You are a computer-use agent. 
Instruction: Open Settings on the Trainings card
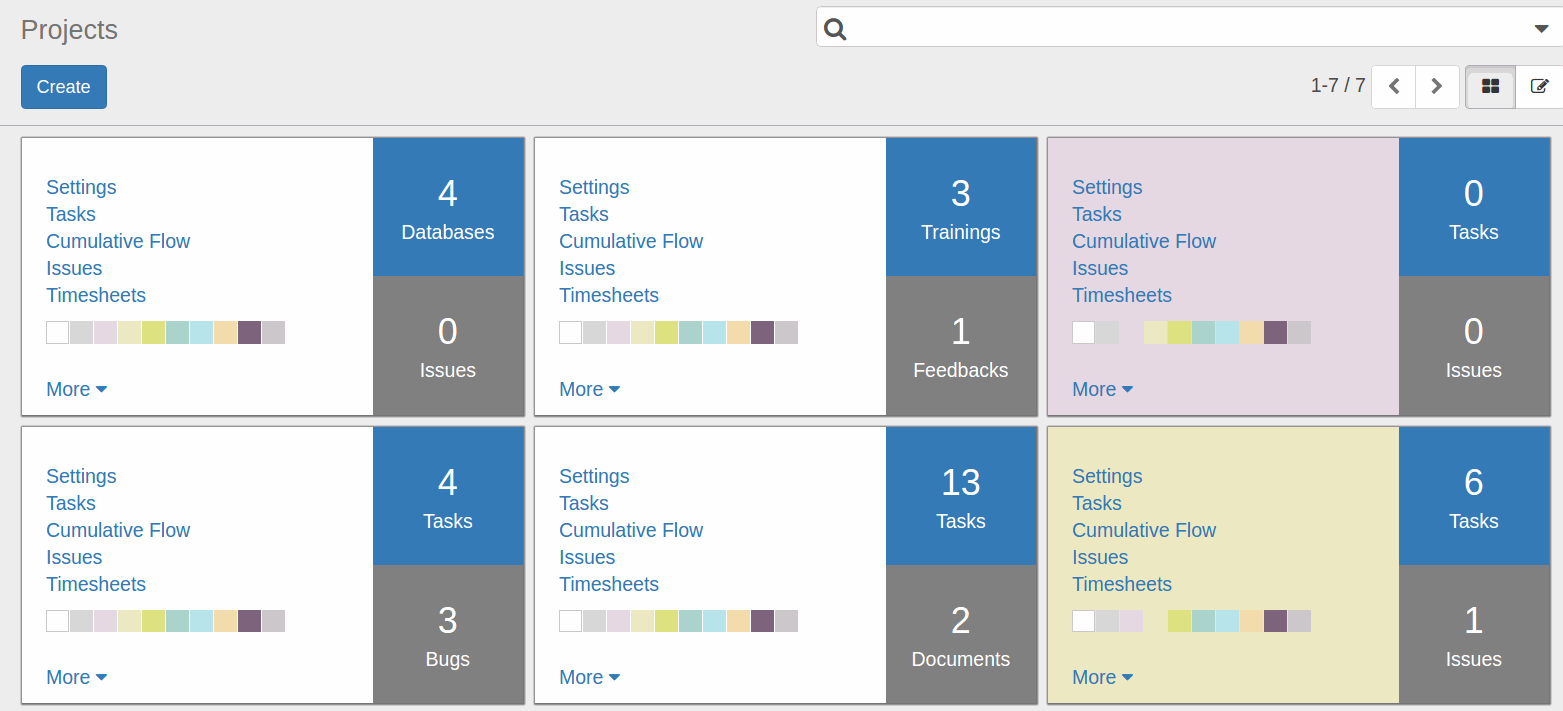coord(594,187)
